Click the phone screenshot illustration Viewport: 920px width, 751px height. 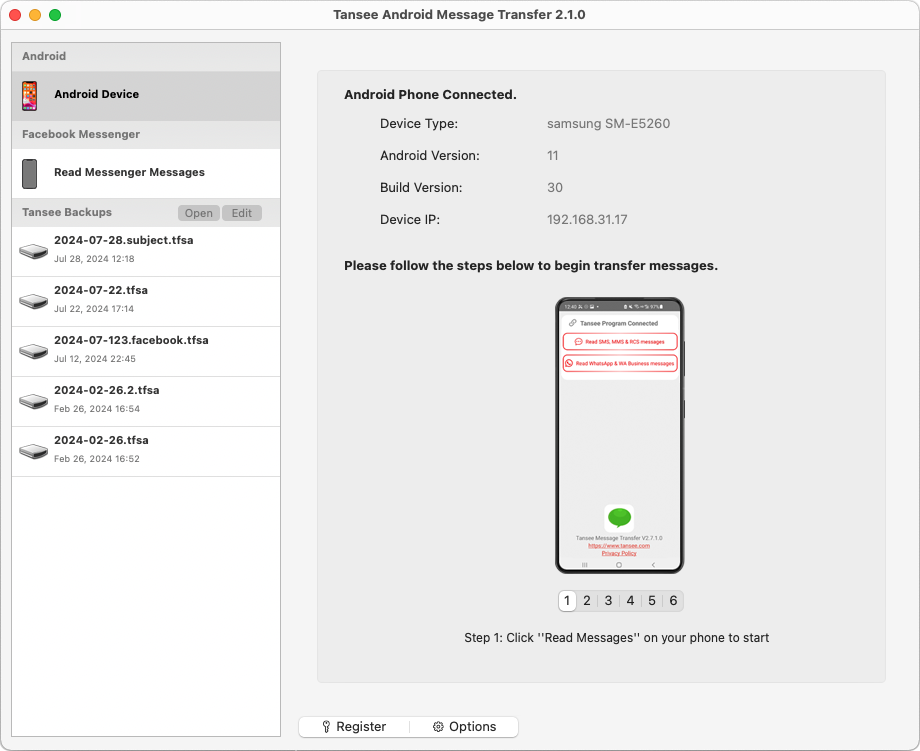(620, 435)
